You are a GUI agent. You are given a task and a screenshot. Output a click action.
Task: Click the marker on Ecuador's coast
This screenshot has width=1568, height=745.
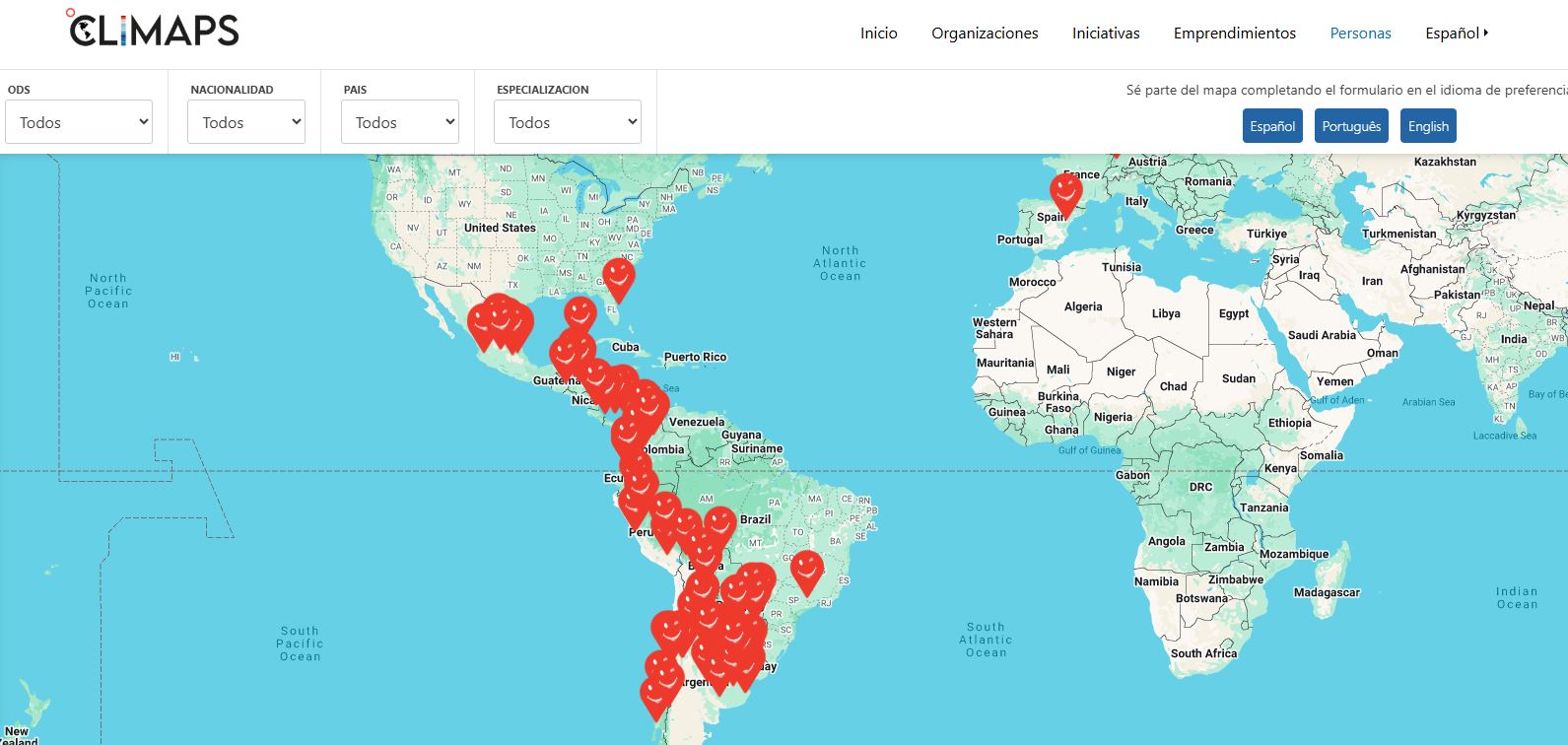(x=633, y=508)
